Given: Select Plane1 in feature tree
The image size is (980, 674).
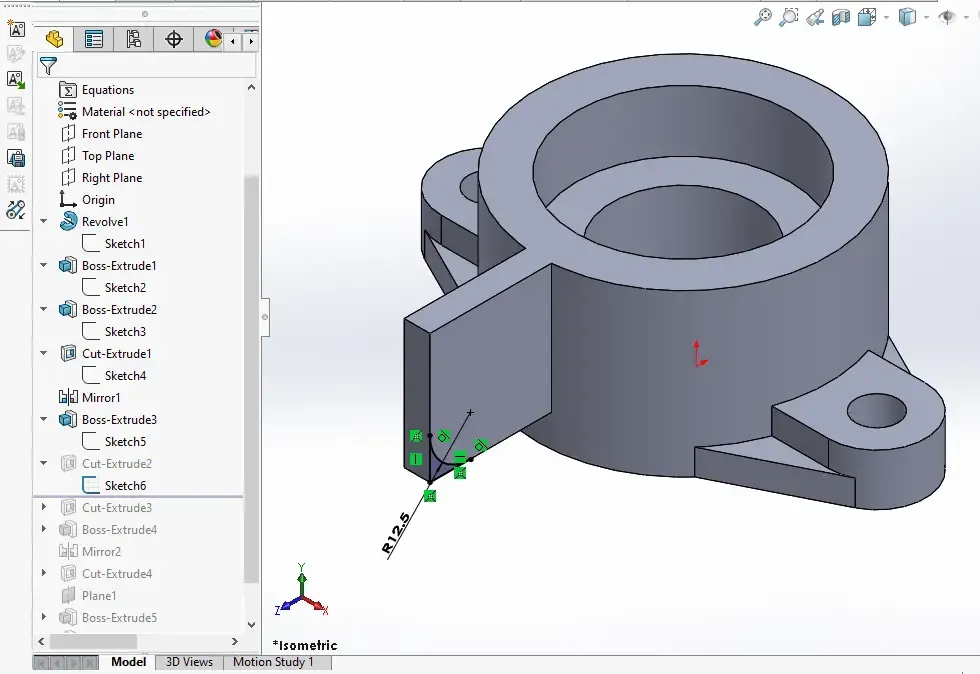Looking at the screenshot, I should [x=88, y=595].
